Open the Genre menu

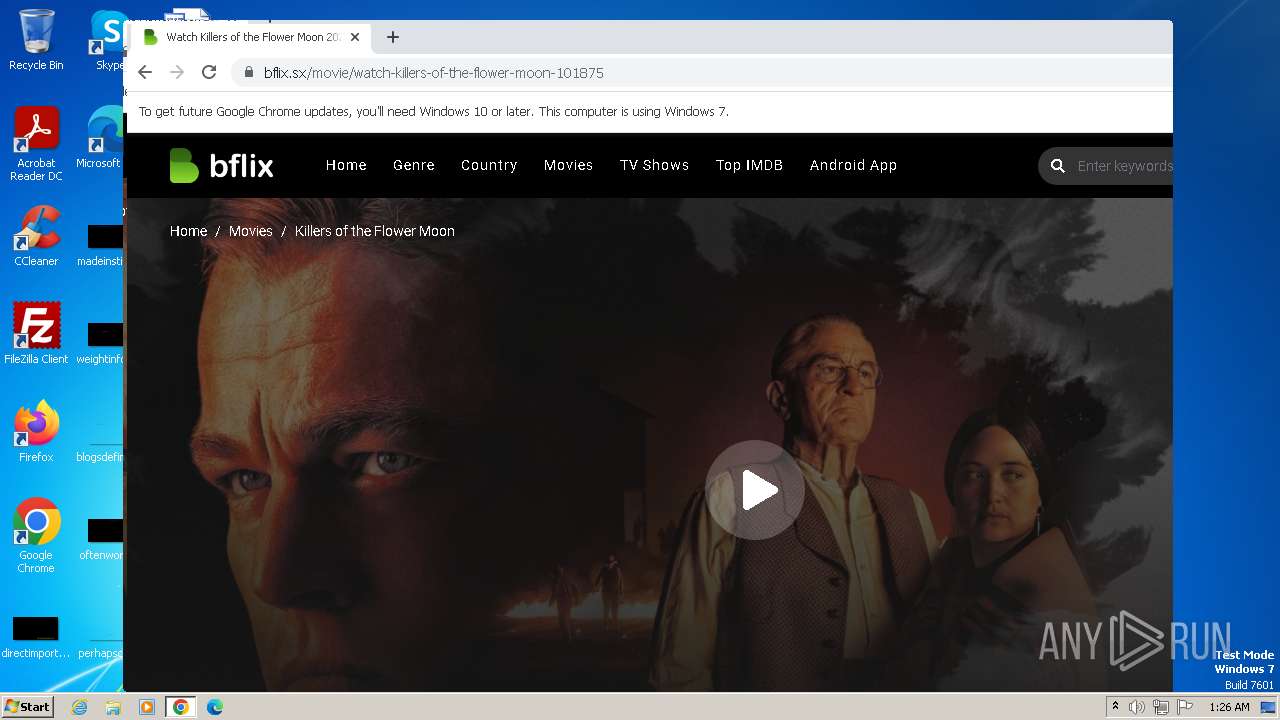click(x=414, y=165)
